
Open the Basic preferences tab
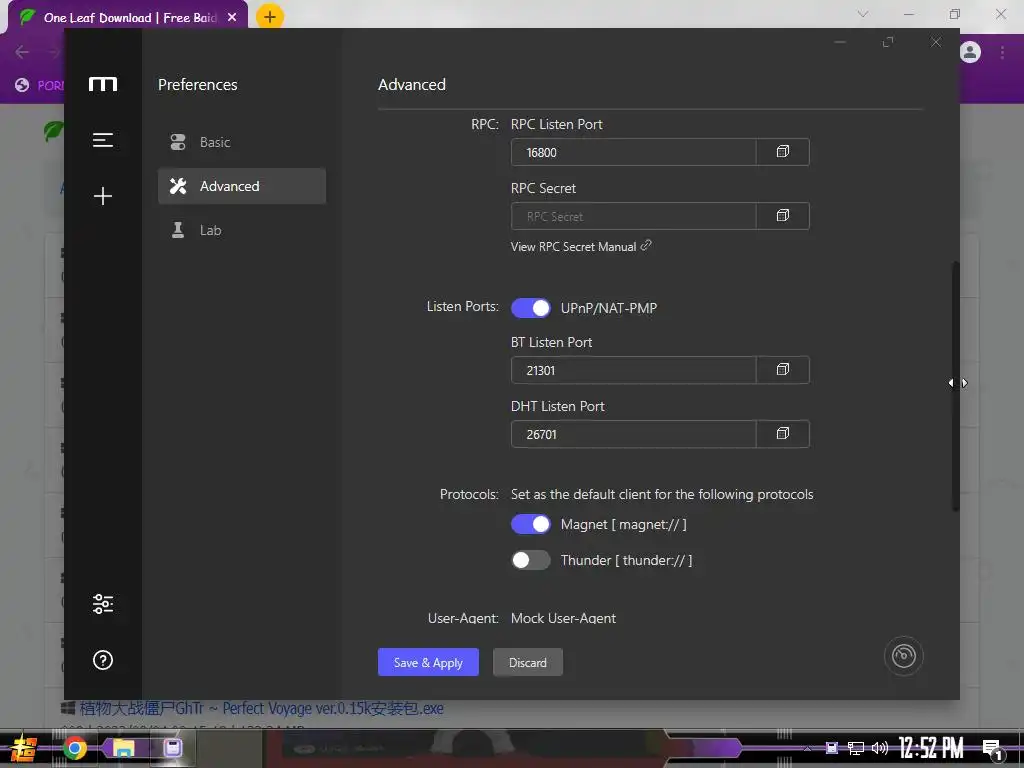[242, 142]
